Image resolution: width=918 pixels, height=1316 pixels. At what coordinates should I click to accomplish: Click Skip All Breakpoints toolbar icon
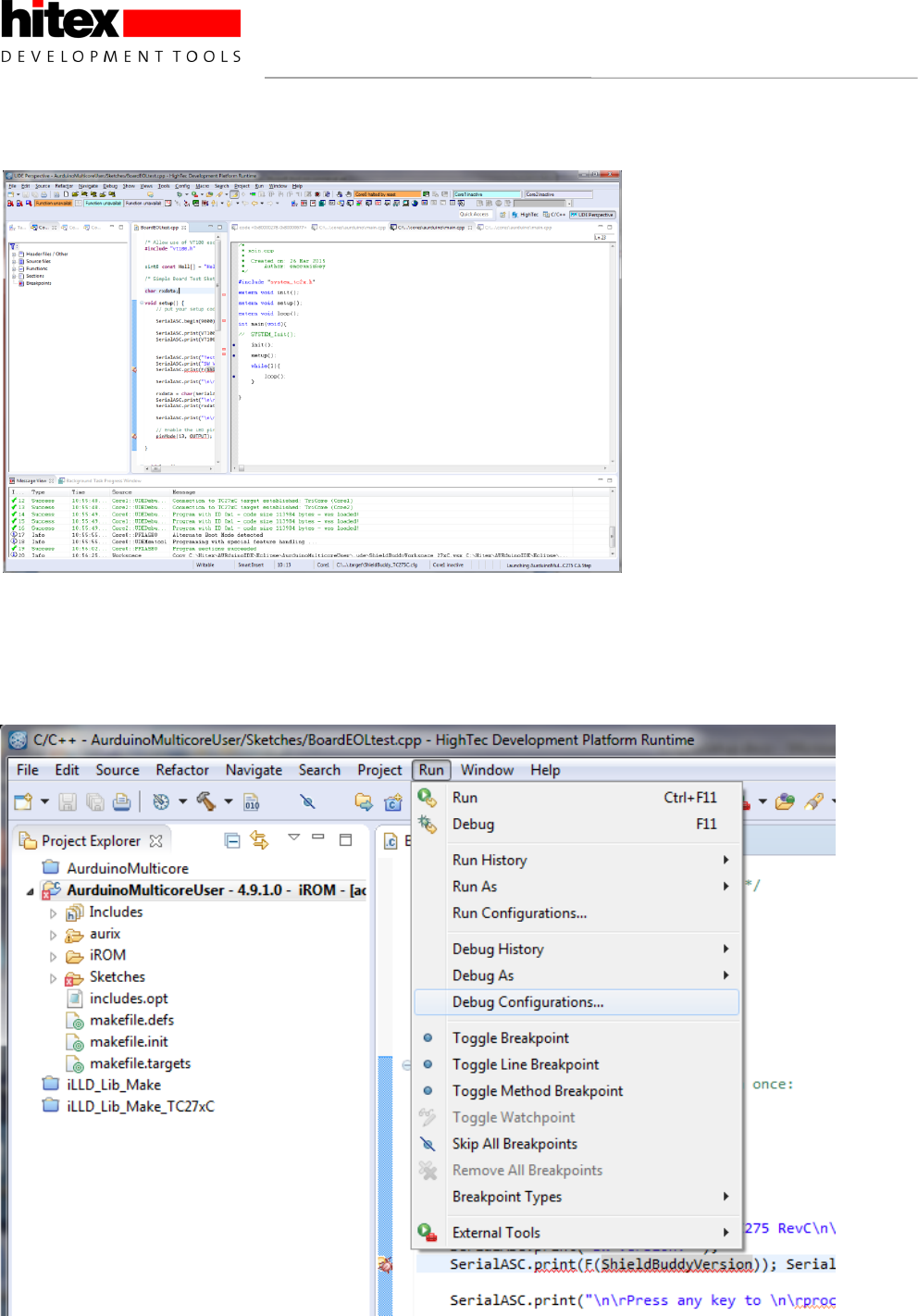(x=307, y=801)
